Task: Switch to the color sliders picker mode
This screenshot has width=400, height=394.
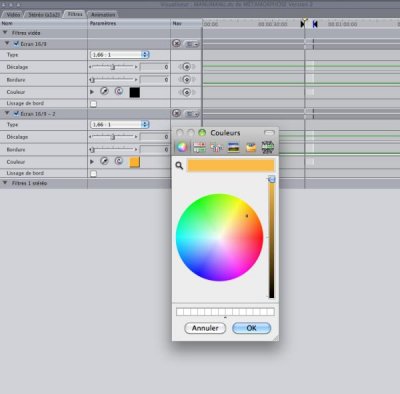Action: pos(199,147)
